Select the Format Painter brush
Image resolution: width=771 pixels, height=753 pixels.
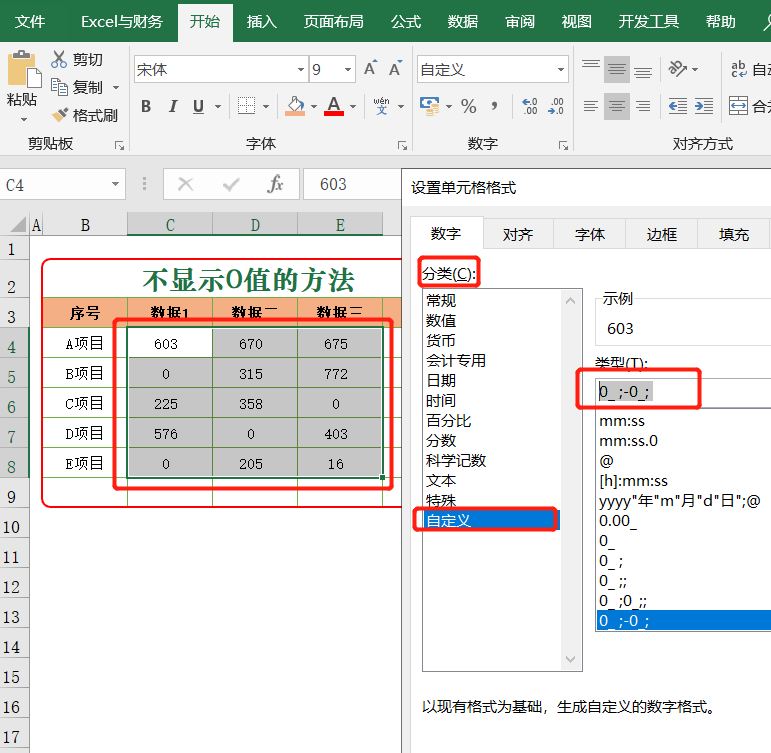[60, 115]
